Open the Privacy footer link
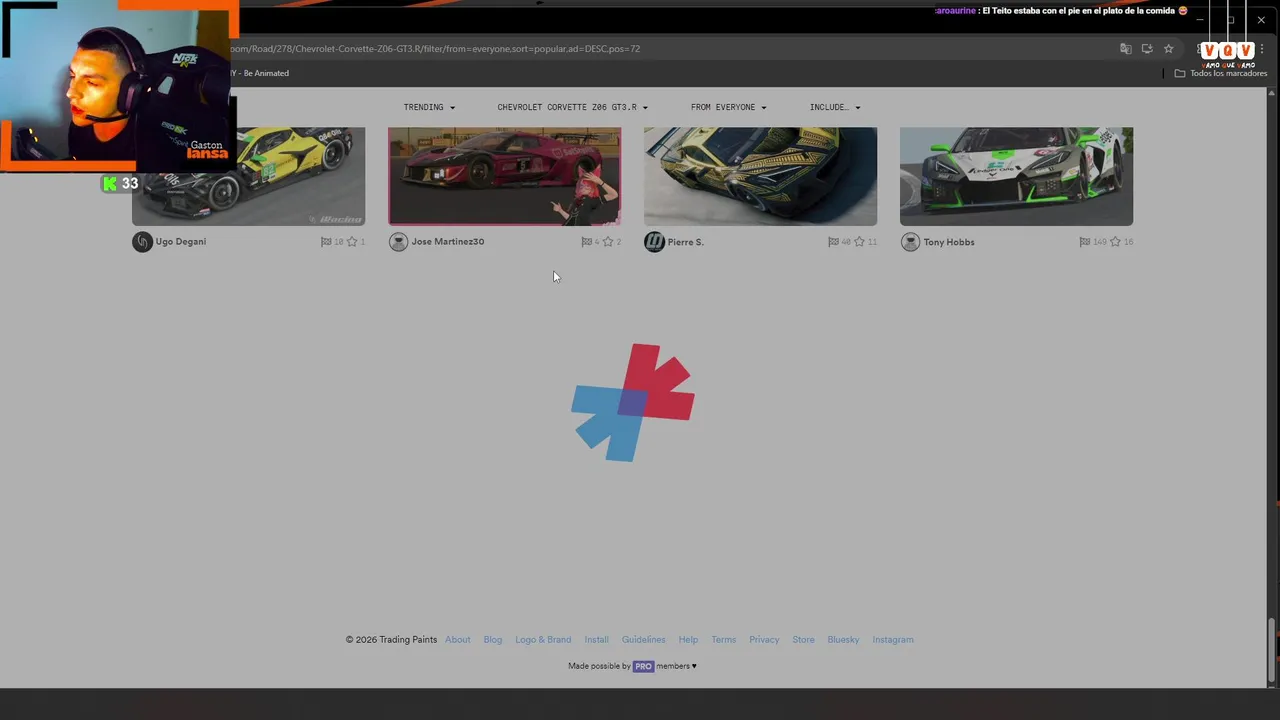 pos(764,640)
